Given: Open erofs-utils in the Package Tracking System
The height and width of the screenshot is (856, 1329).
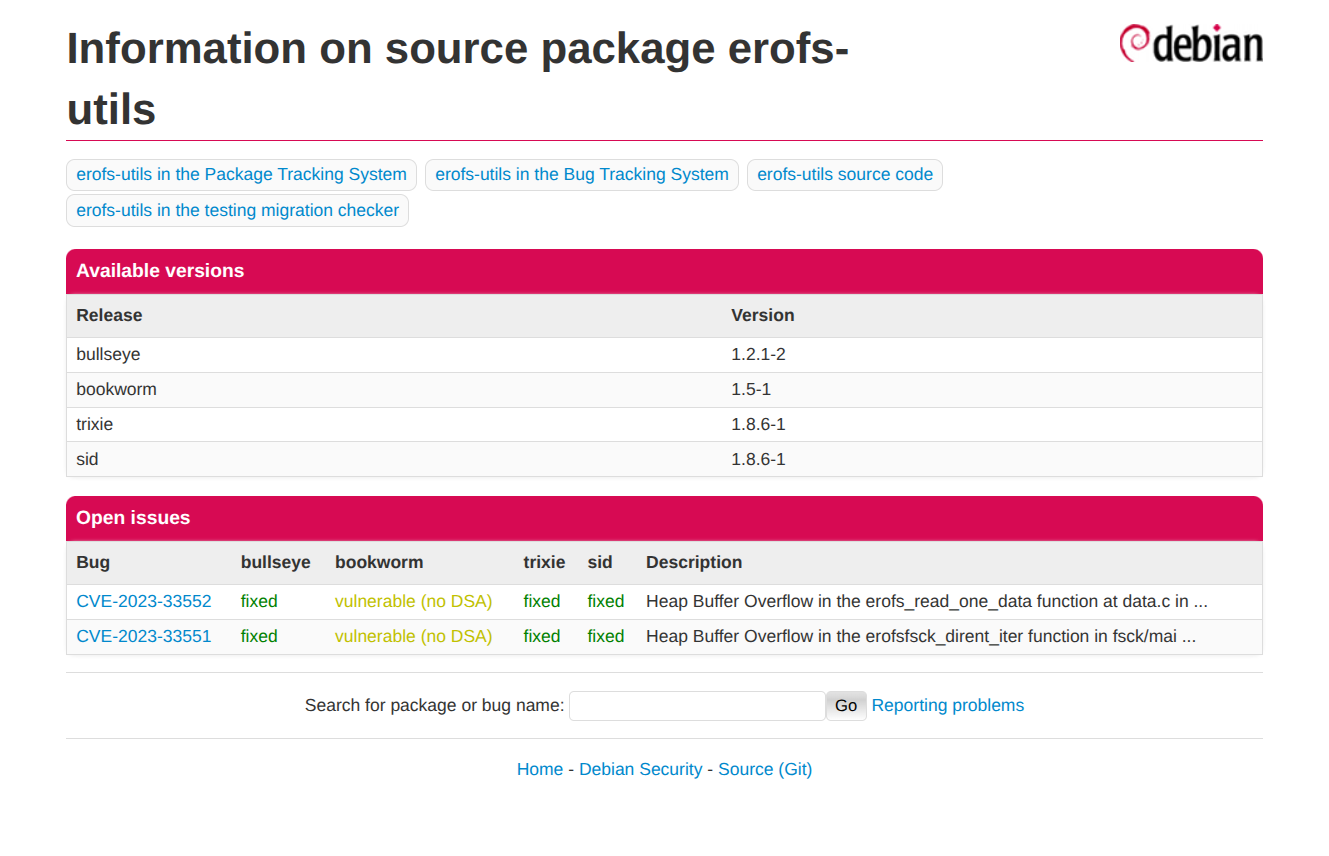Looking at the screenshot, I should 241,175.
